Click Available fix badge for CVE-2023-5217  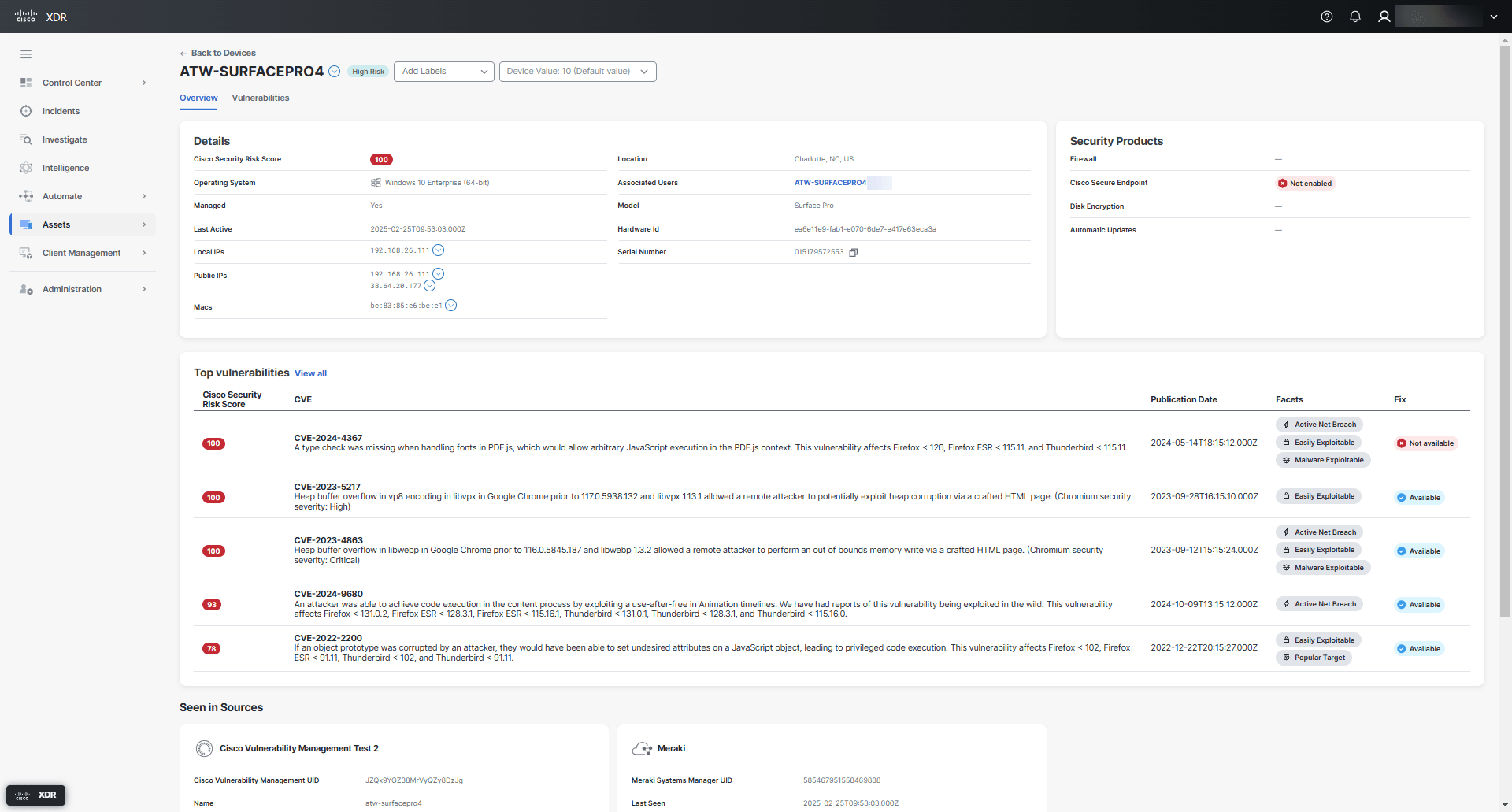[1419, 498]
